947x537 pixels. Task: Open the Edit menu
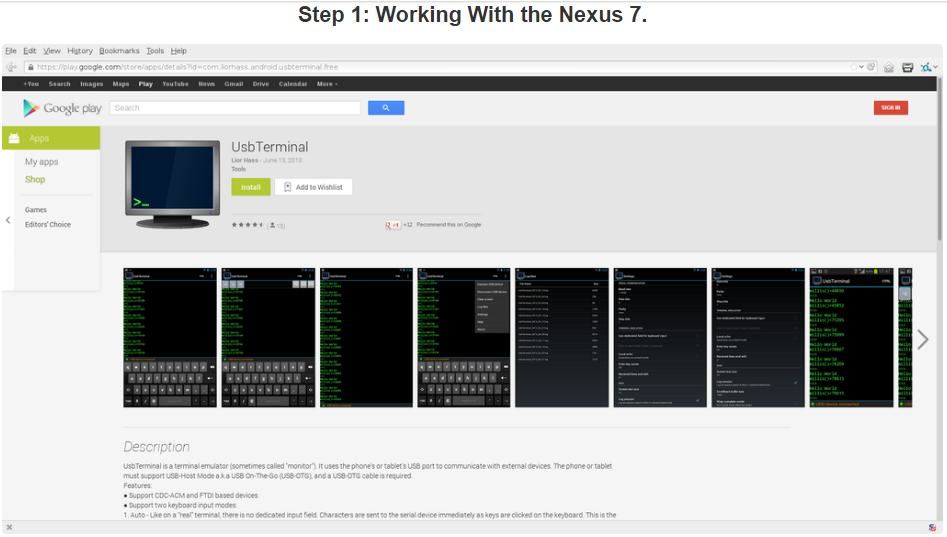(x=30, y=51)
